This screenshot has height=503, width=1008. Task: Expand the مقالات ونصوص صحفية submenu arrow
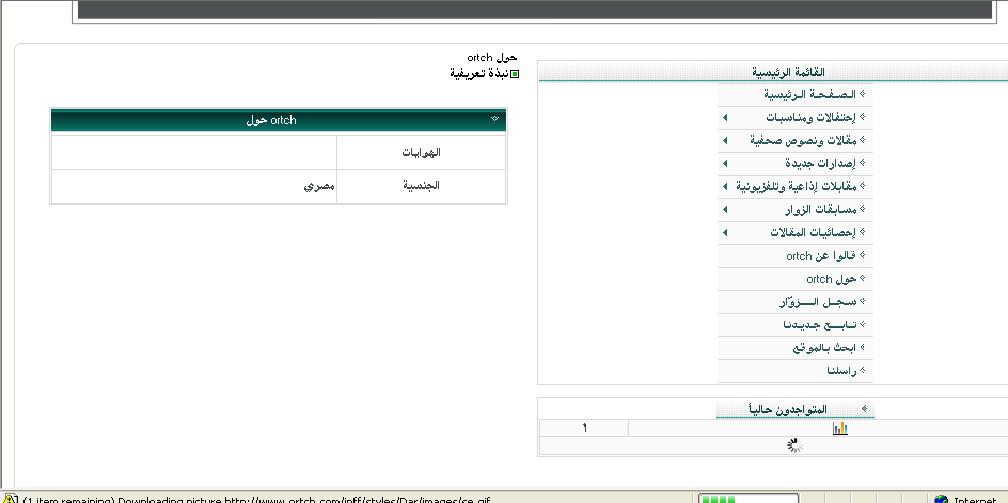coord(725,140)
